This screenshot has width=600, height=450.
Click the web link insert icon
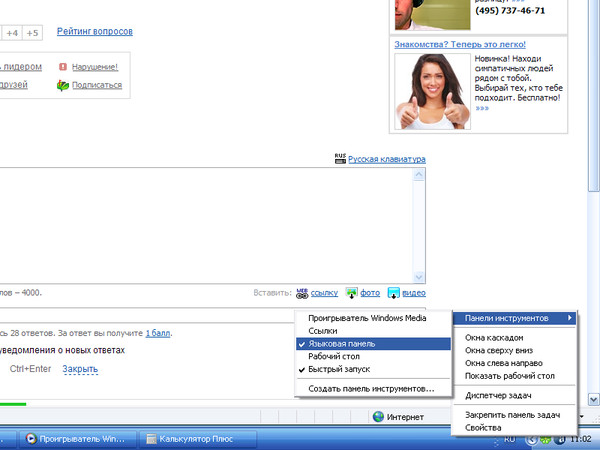click(x=302, y=293)
